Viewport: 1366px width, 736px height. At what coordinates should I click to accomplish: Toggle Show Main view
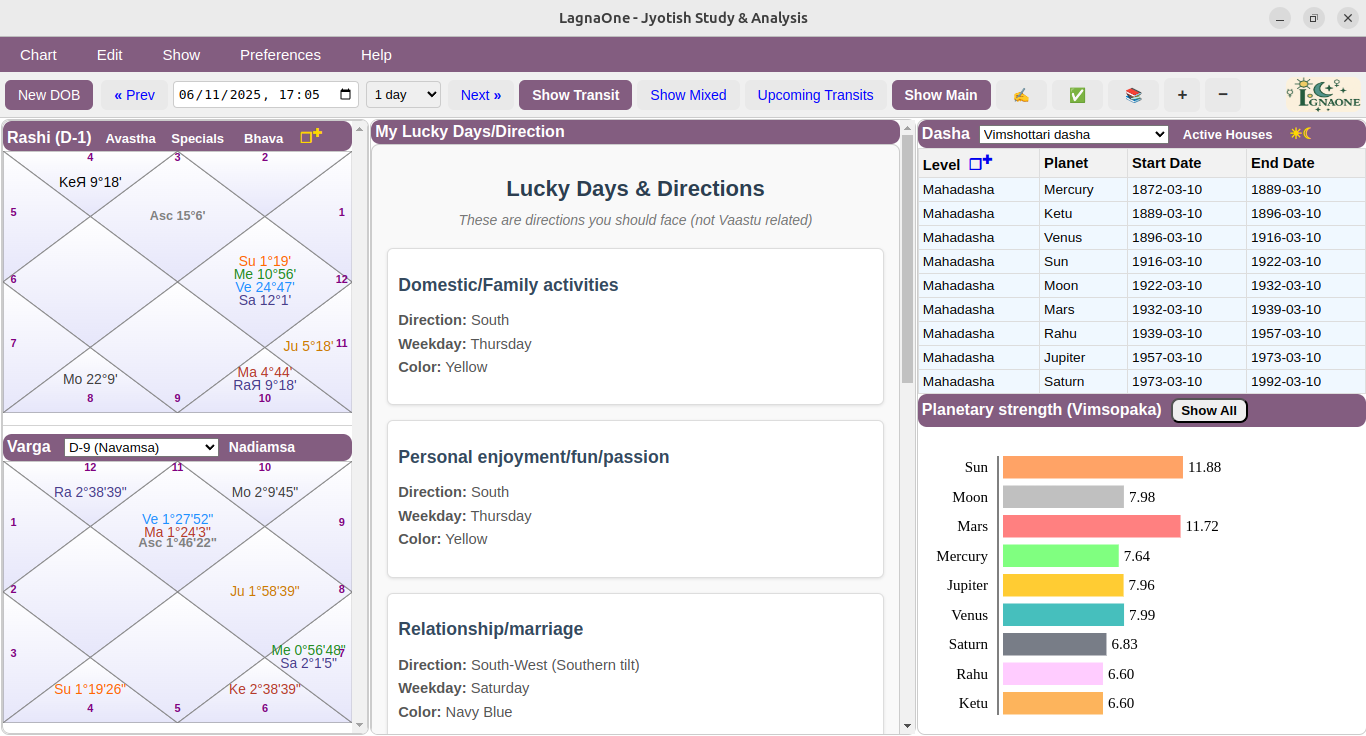pyautogui.click(x=941, y=95)
